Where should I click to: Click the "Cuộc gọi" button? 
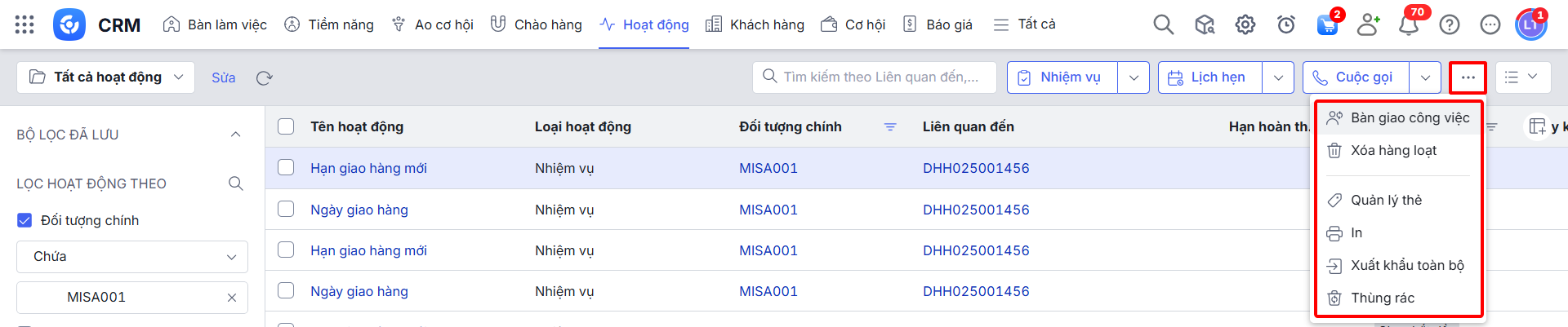point(1356,77)
